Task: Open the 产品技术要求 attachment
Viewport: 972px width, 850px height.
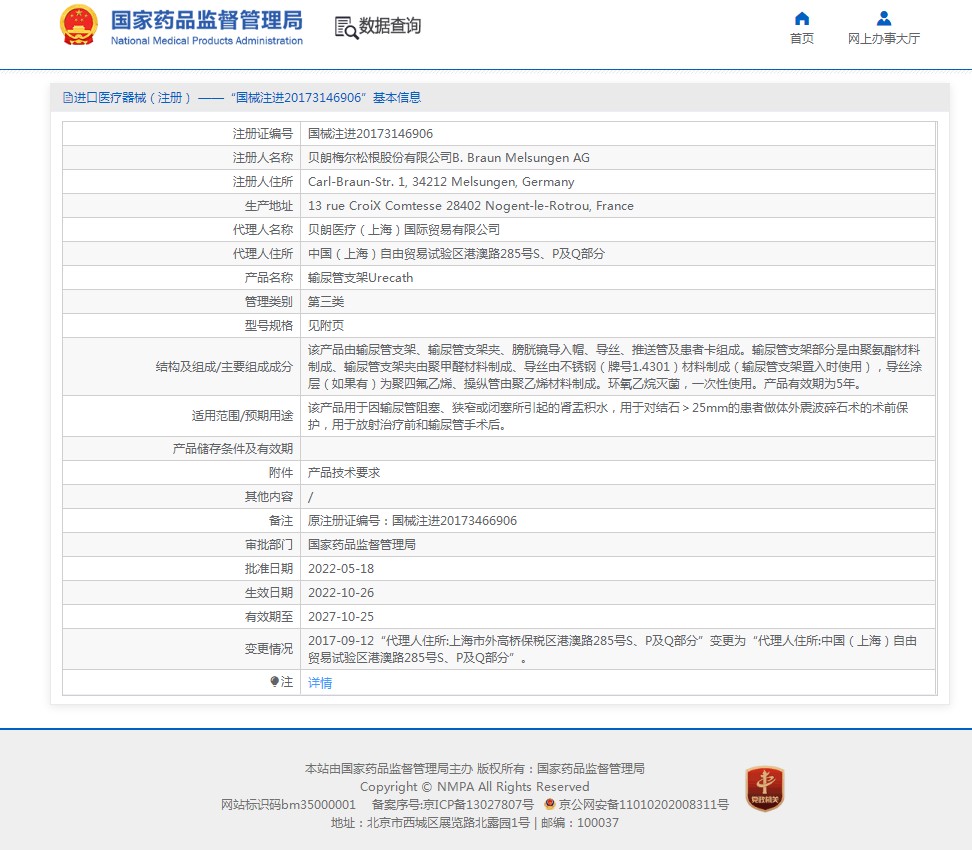Action: pos(343,473)
